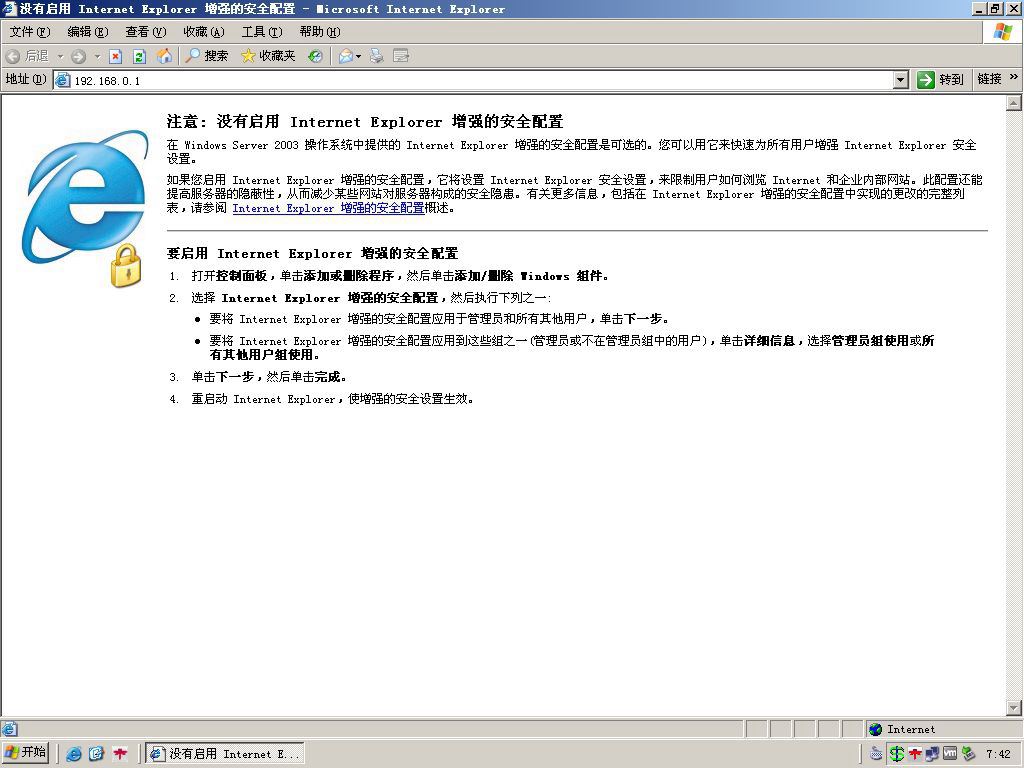Click the 转到 (Go) button
The image size is (1024, 768).
coord(940,80)
